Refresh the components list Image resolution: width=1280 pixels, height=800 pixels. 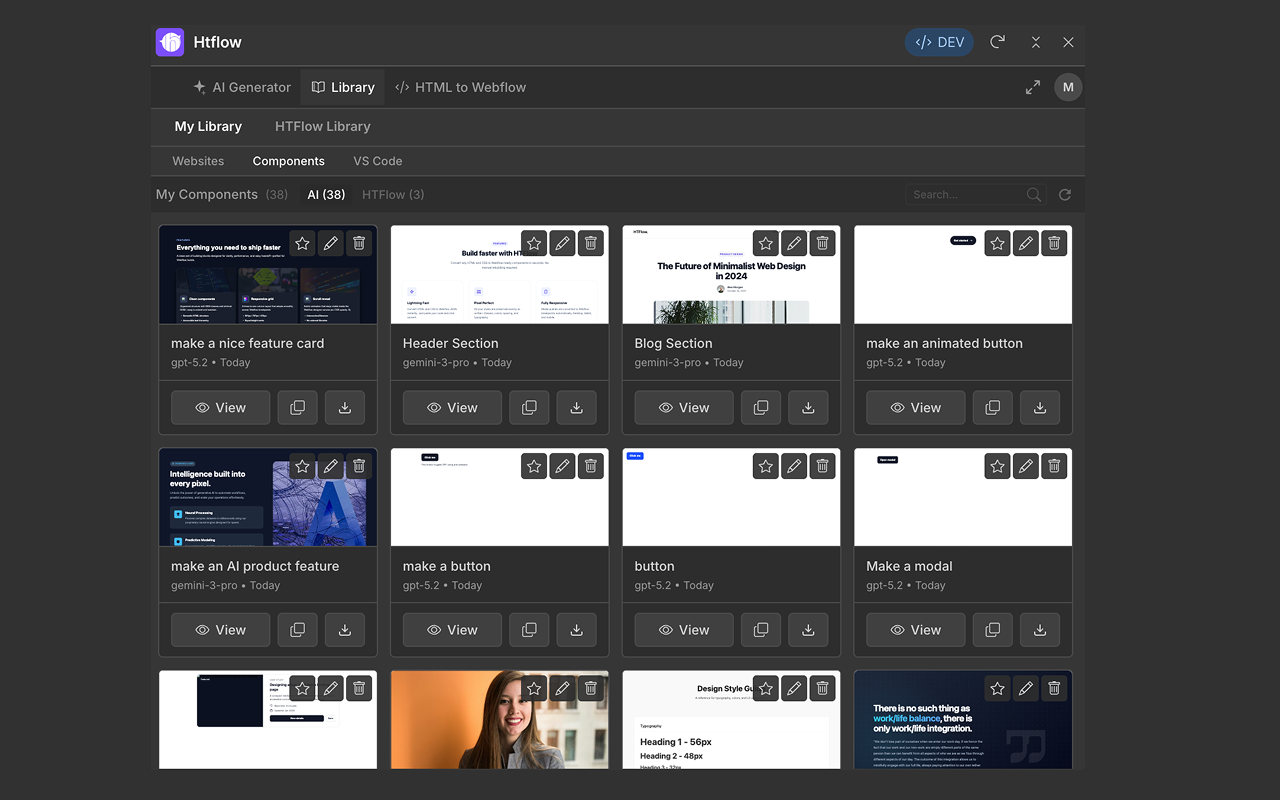(x=1065, y=195)
